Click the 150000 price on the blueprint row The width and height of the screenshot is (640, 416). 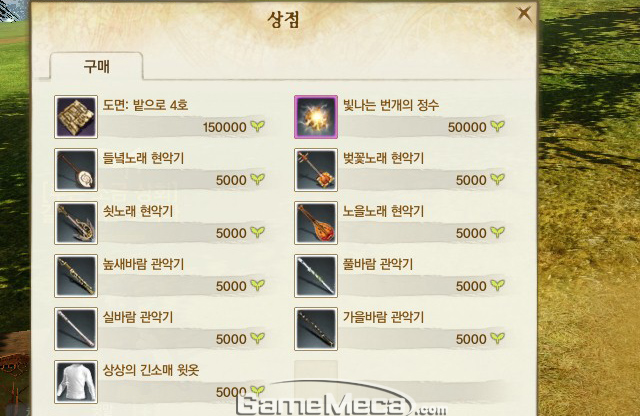(x=224, y=127)
